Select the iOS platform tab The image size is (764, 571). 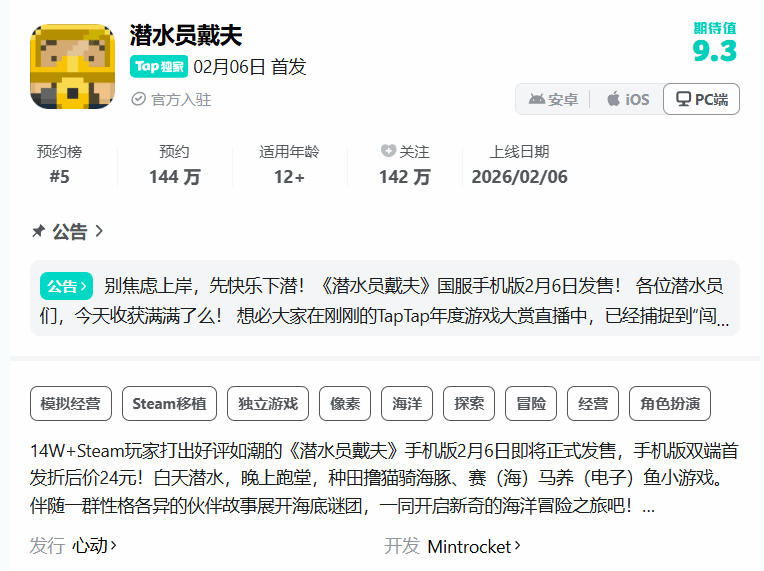(x=627, y=99)
